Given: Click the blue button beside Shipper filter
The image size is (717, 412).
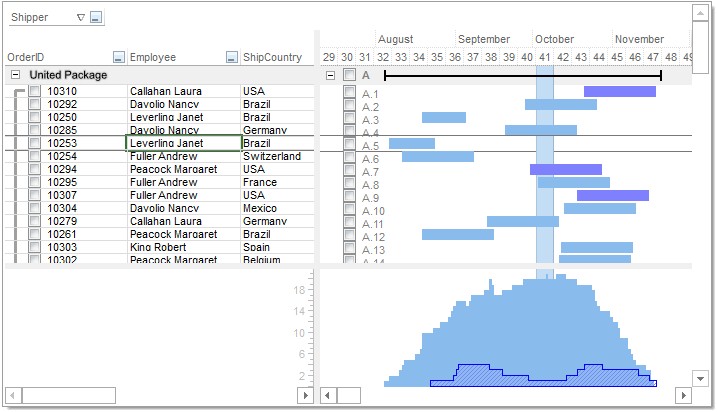Looking at the screenshot, I should (95, 18).
